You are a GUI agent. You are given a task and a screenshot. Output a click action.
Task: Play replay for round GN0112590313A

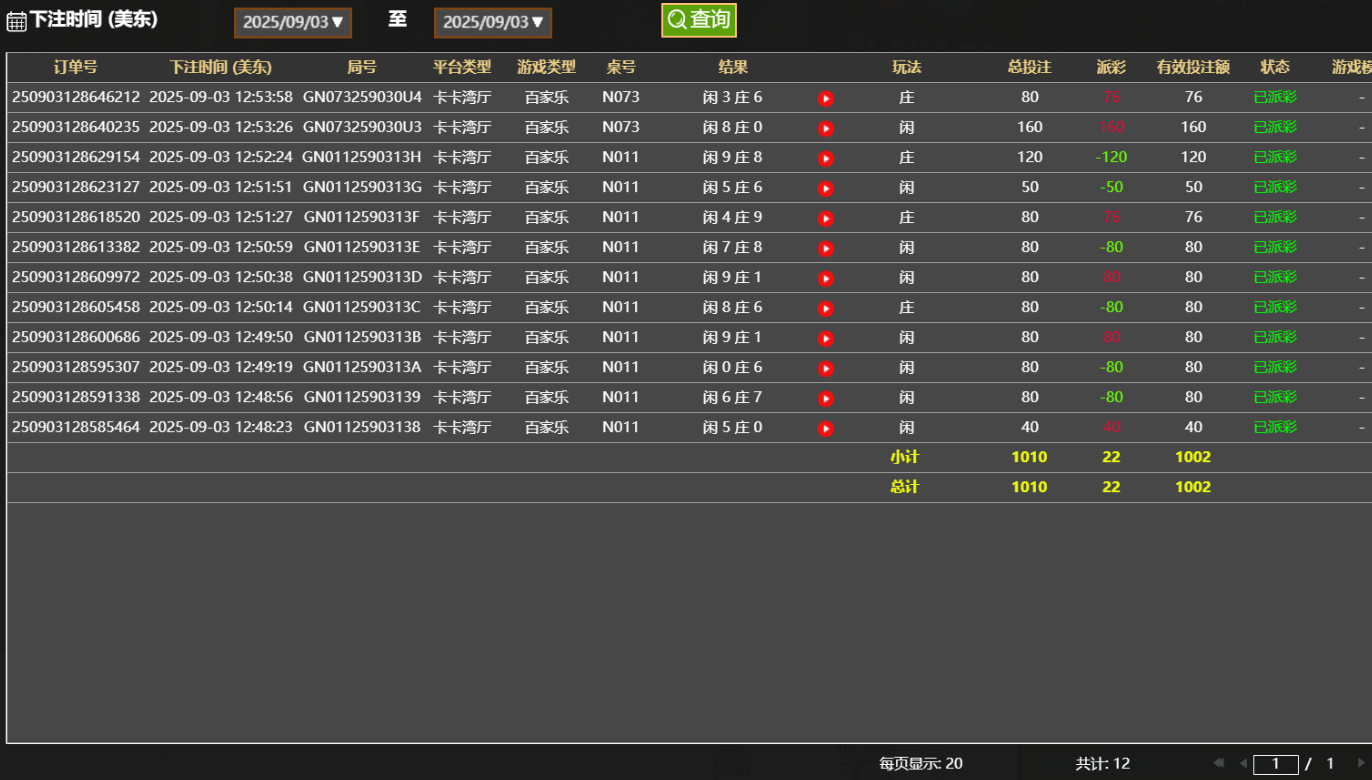[x=825, y=368]
